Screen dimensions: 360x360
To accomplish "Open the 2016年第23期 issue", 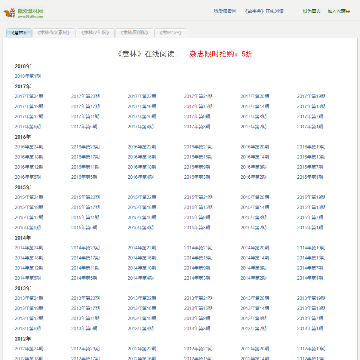I will (85, 147).
